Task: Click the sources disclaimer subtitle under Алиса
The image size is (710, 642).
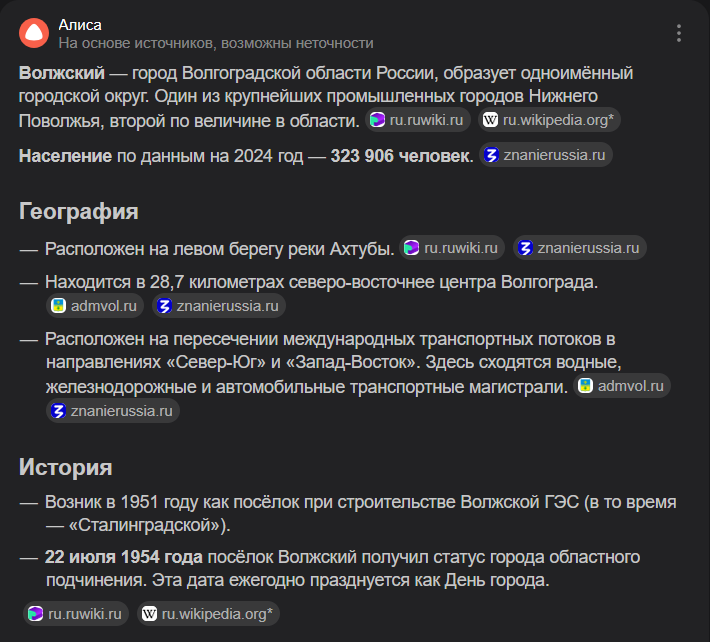Action: pyautogui.click(x=216, y=43)
